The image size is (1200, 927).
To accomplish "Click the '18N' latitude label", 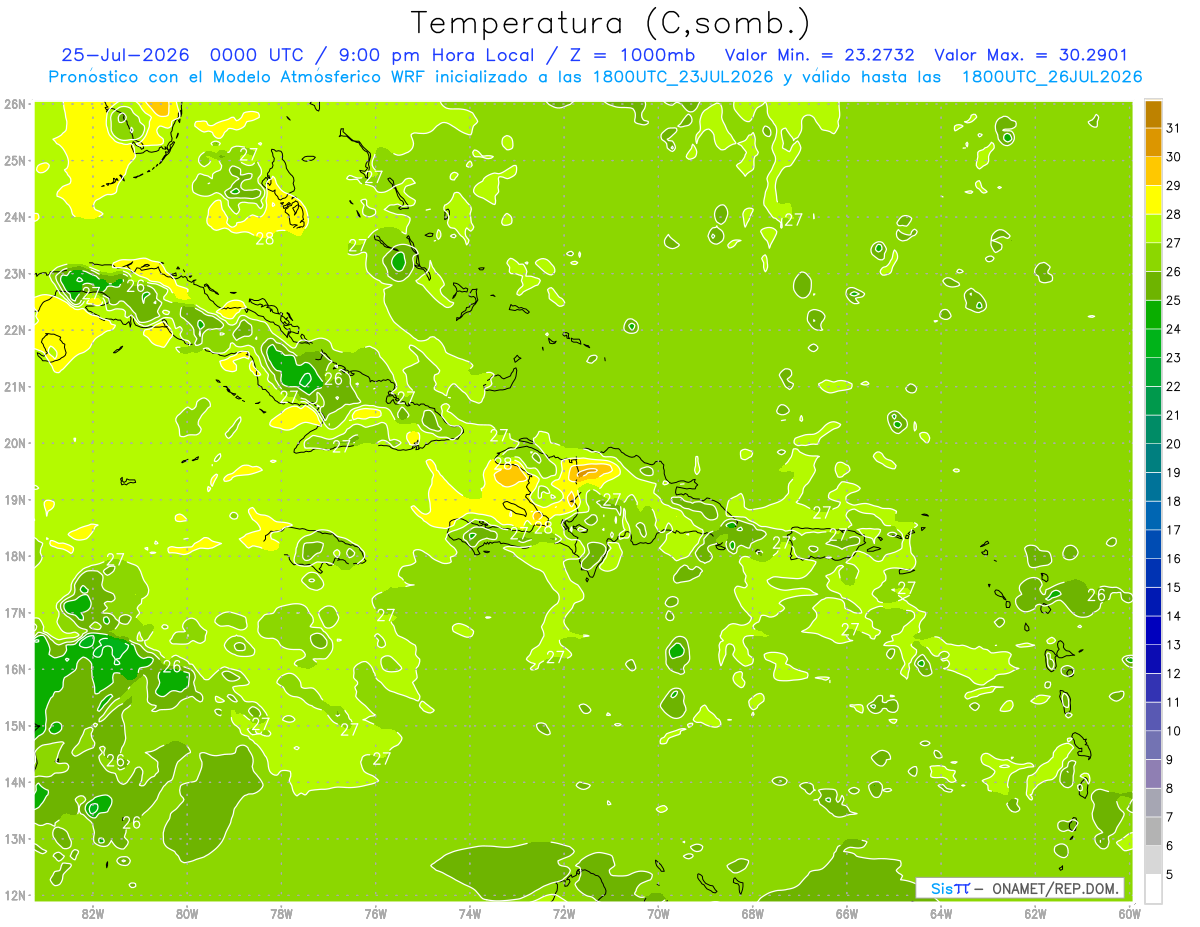I will [14, 556].
